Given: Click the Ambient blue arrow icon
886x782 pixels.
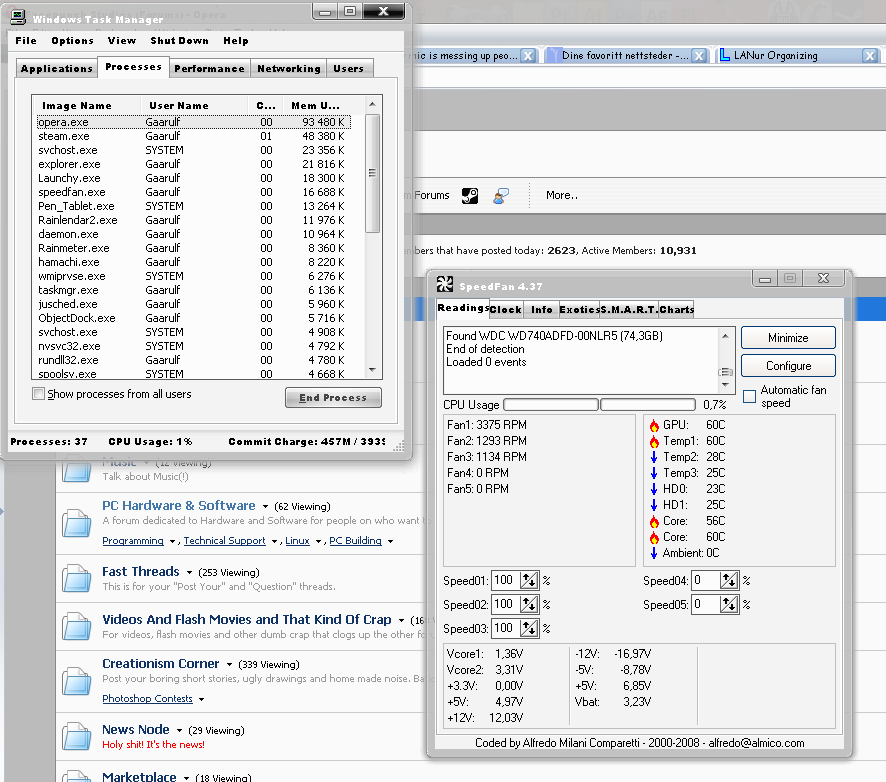Looking at the screenshot, I should click(654, 553).
